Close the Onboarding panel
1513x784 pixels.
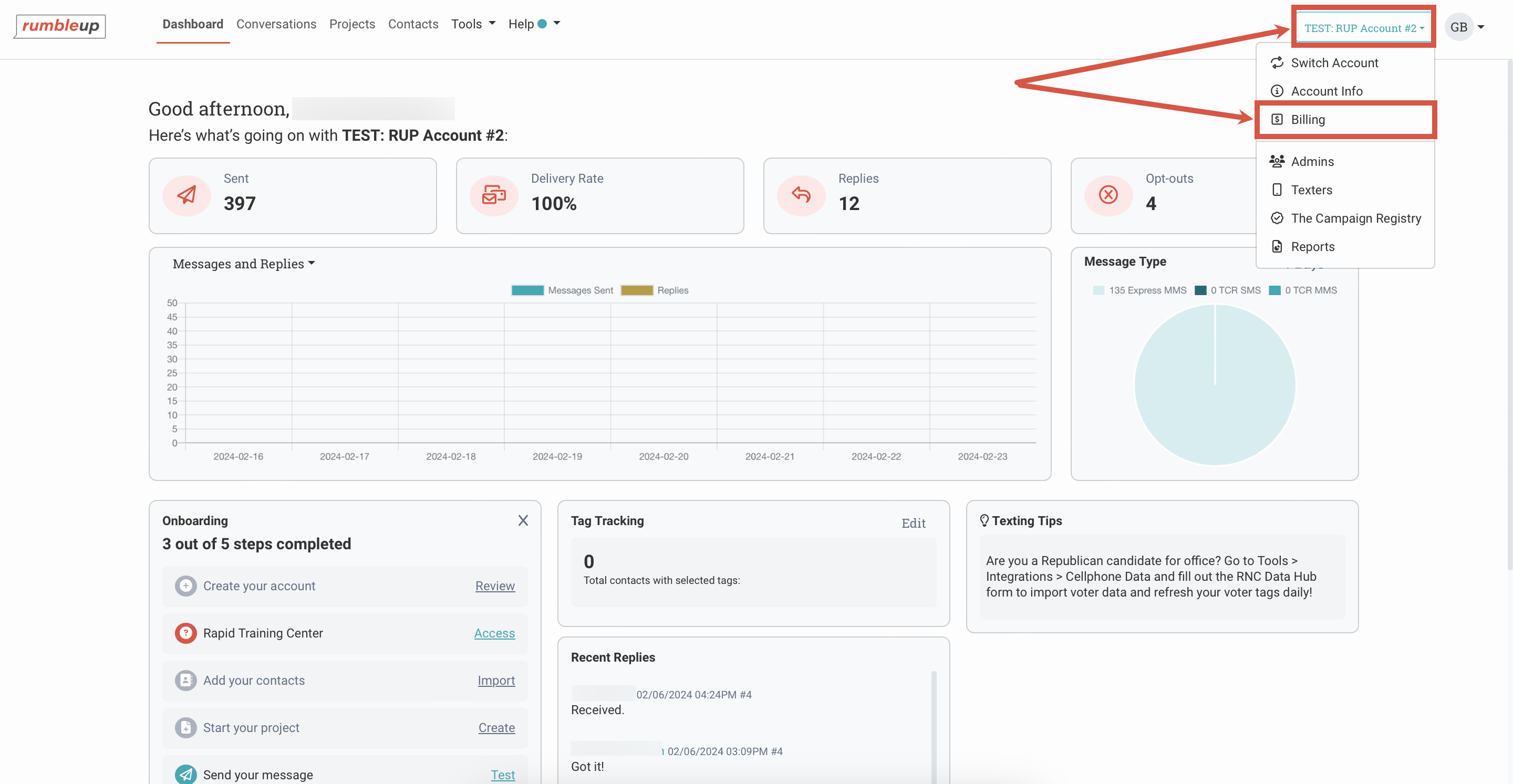(523, 520)
